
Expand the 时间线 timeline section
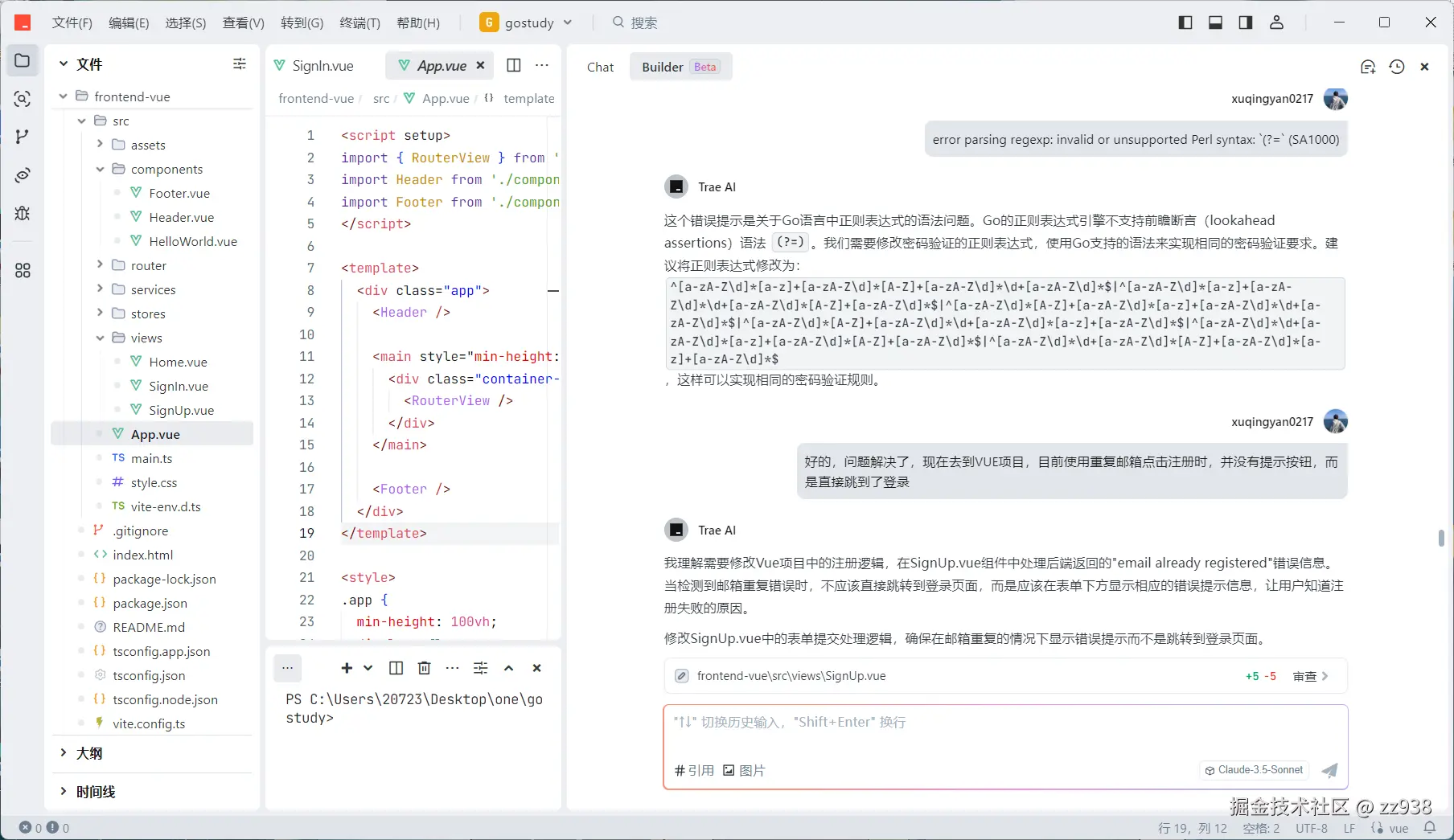(64, 792)
